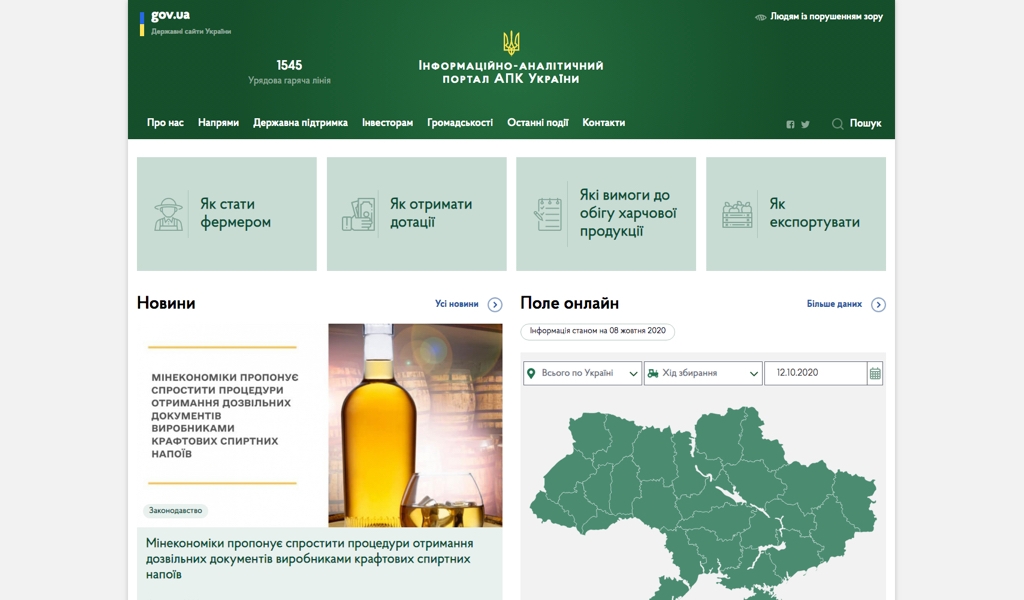
Task: Open the Останні події menu
Action: point(537,123)
